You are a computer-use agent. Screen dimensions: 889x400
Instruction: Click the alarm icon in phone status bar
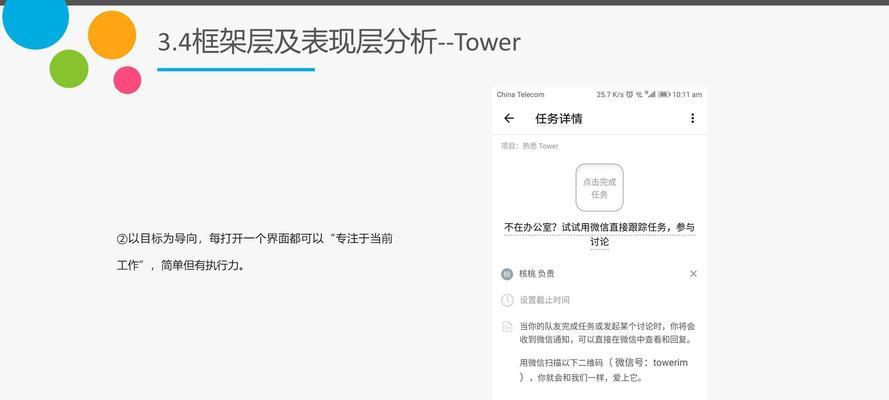pos(629,95)
